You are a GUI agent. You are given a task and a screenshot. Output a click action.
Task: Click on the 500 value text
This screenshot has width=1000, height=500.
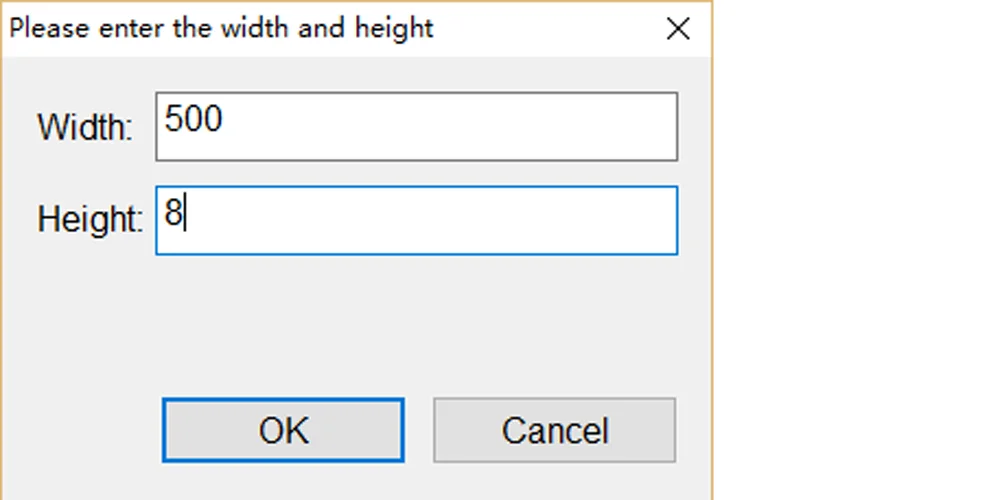(x=193, y=120)
